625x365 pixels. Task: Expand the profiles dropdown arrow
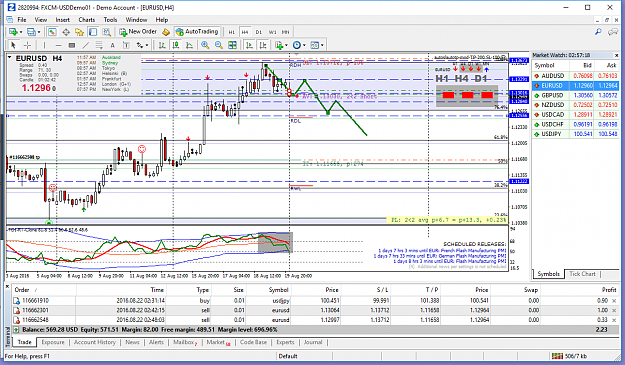click(39, 32)
